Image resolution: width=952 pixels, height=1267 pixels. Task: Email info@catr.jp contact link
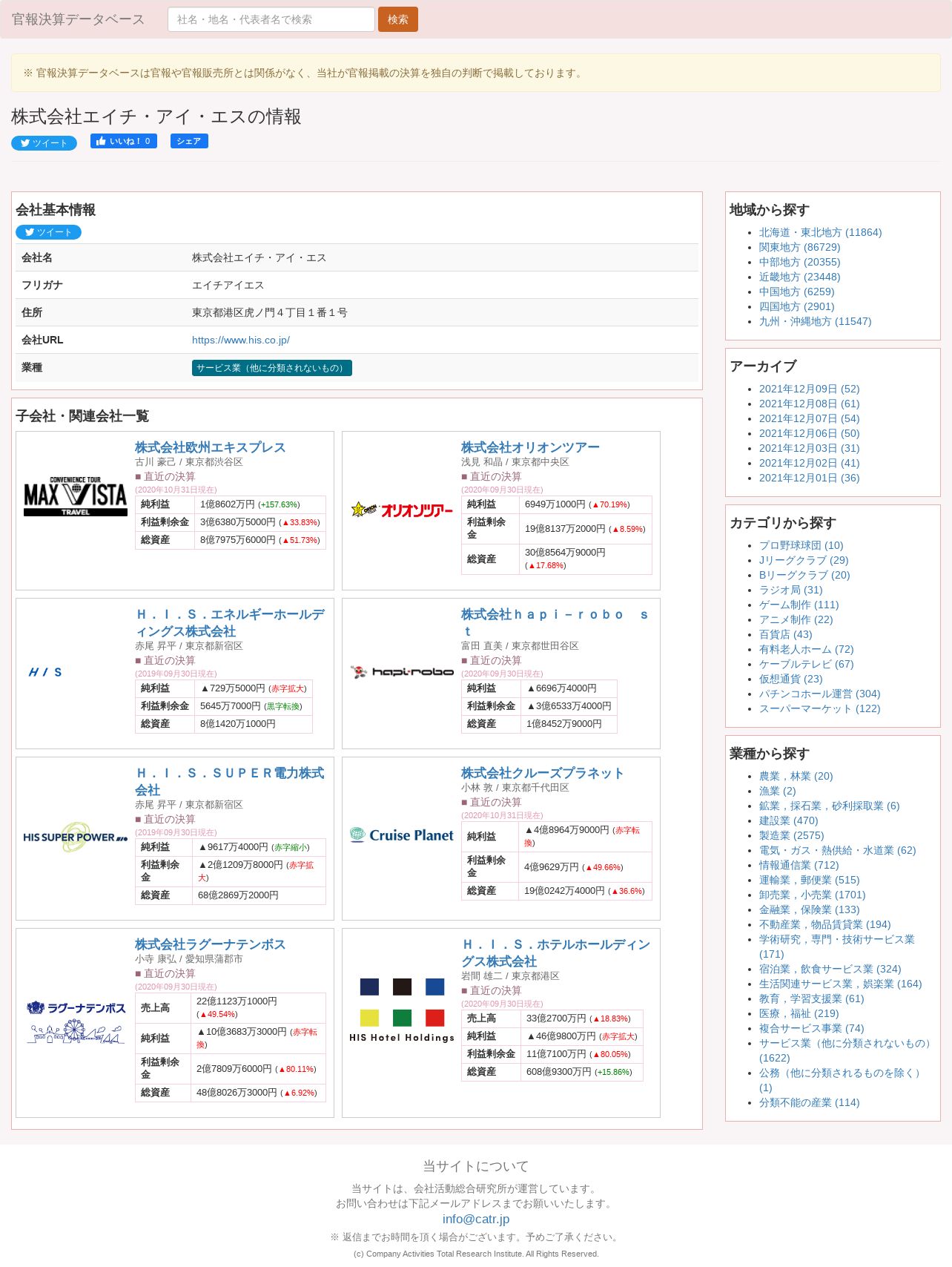coord(476,1219)
